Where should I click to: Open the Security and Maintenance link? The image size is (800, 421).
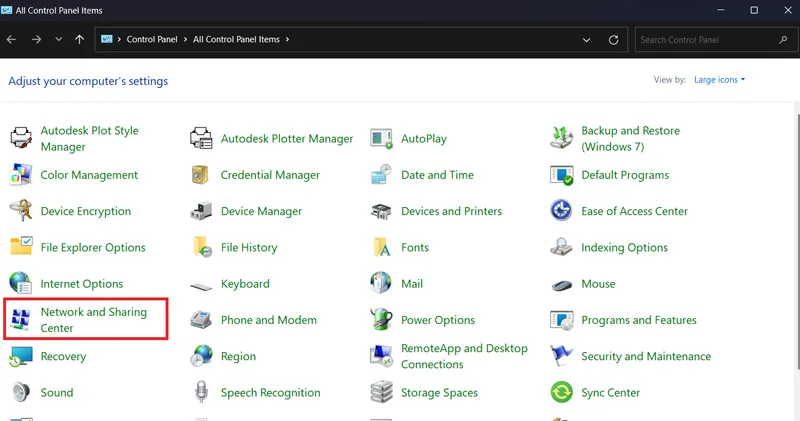[x=646, y=356]
